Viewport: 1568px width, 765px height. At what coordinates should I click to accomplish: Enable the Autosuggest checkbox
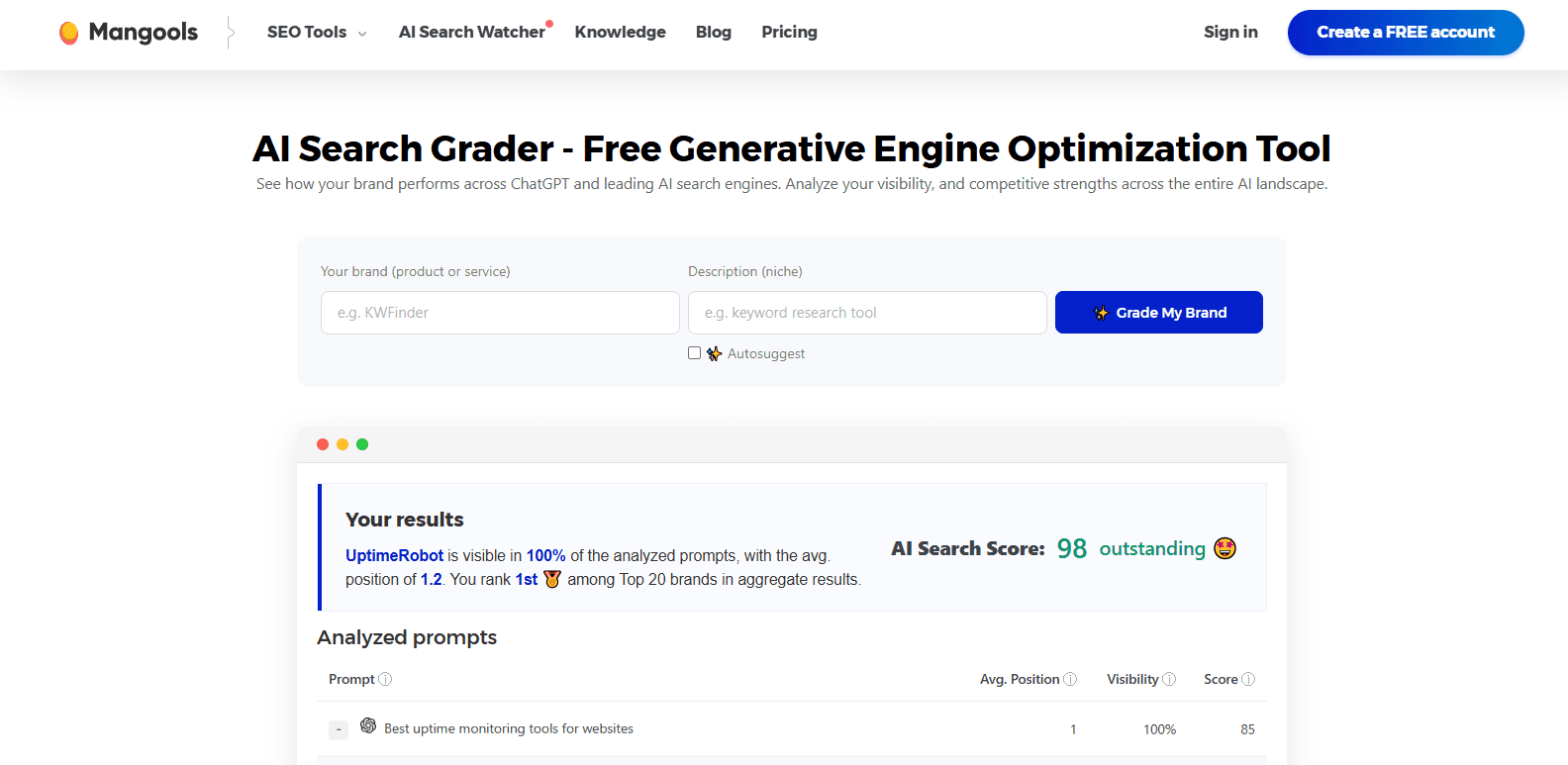(694, 352)
